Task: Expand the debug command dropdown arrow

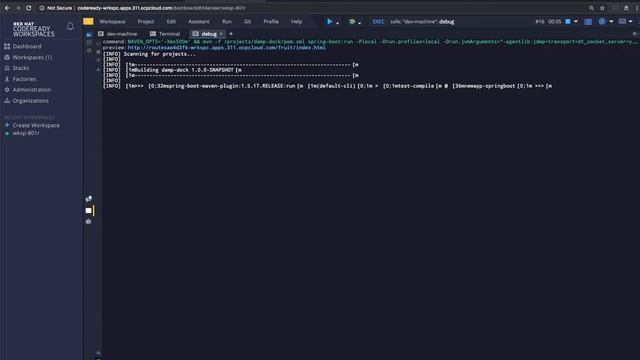Action: pos(359,23)
